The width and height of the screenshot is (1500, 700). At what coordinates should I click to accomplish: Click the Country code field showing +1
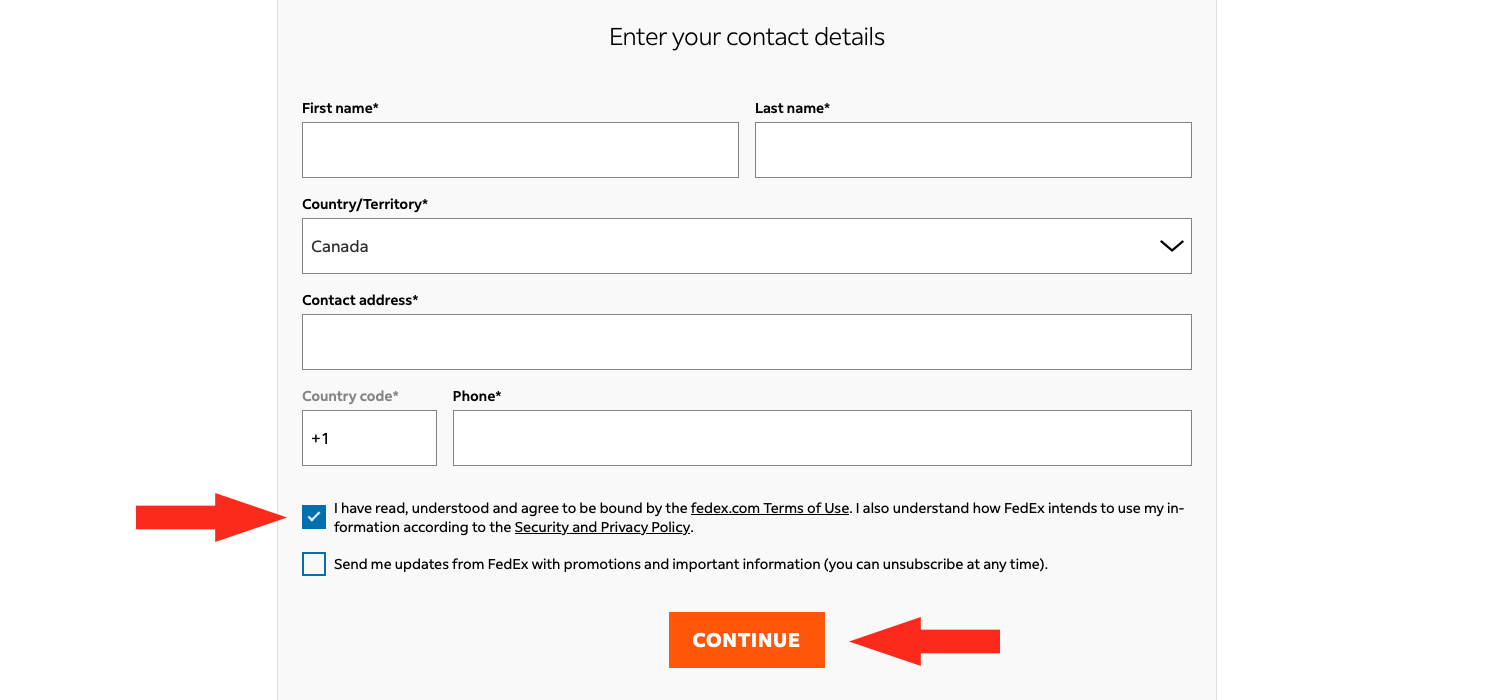(369, 438)
